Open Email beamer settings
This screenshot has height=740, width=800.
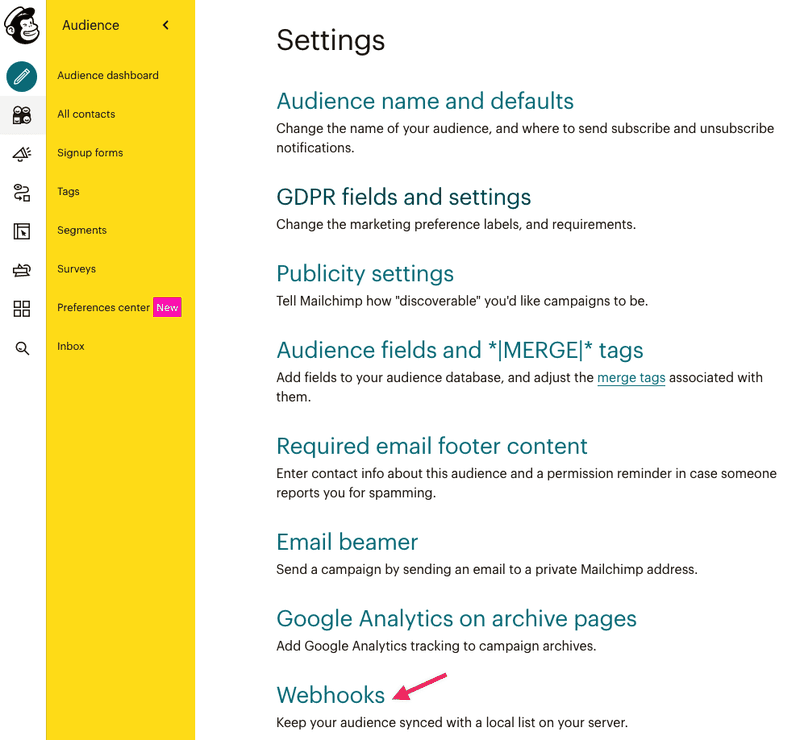(x=347, y=542)
